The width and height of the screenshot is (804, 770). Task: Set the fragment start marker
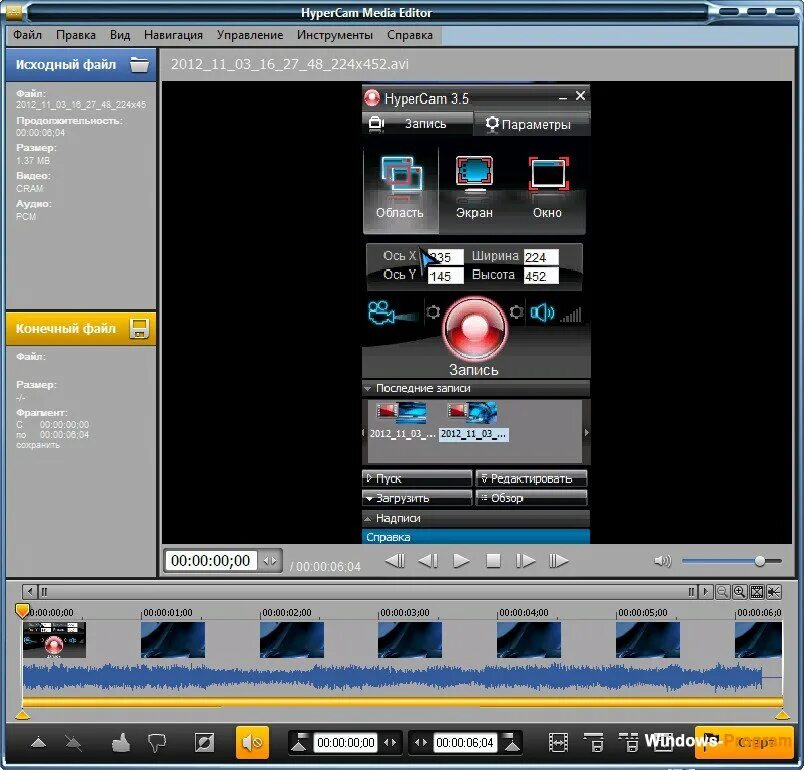point(299,742)
